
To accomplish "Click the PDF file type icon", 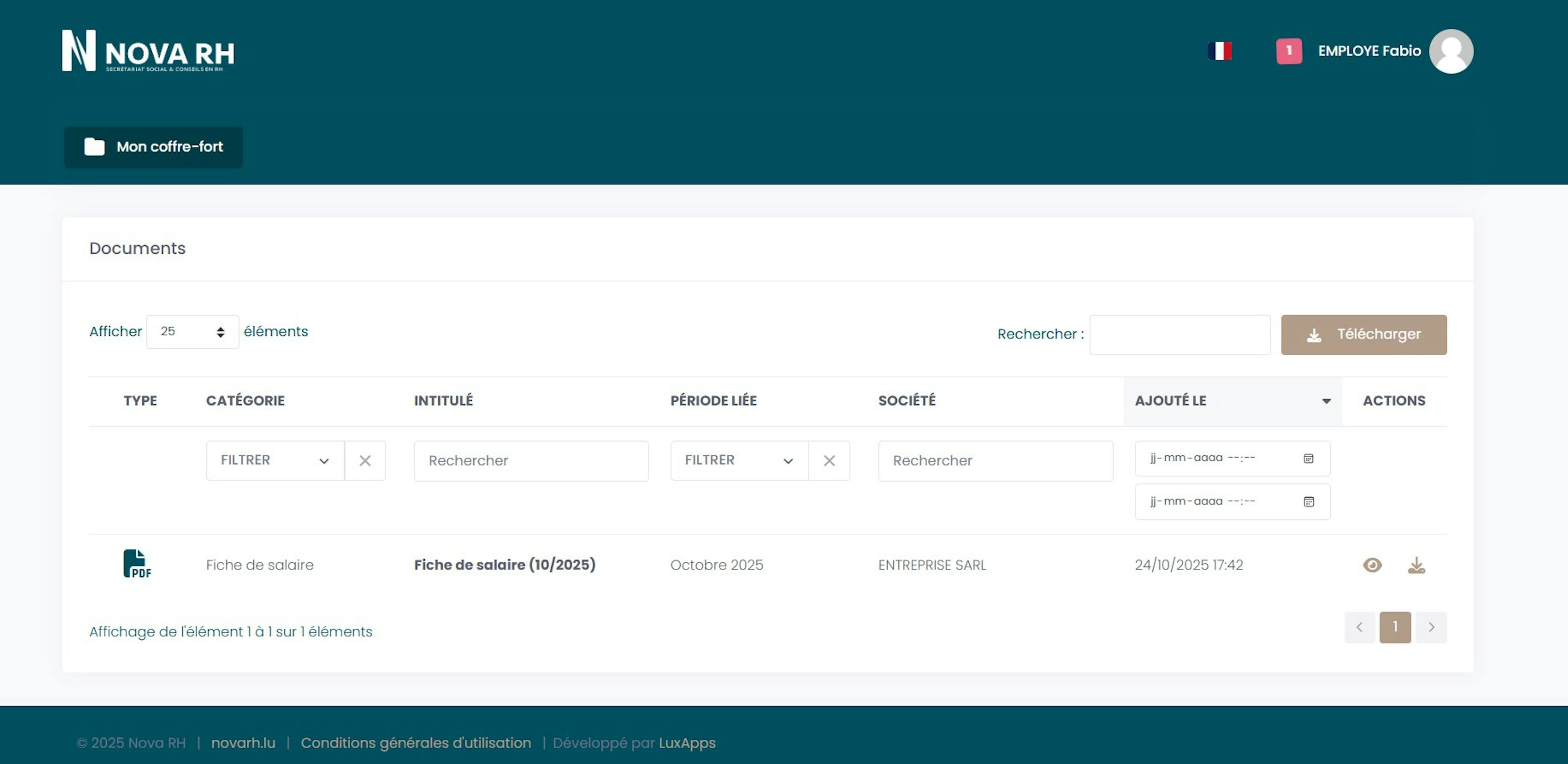I will click(x=137, y=564).
